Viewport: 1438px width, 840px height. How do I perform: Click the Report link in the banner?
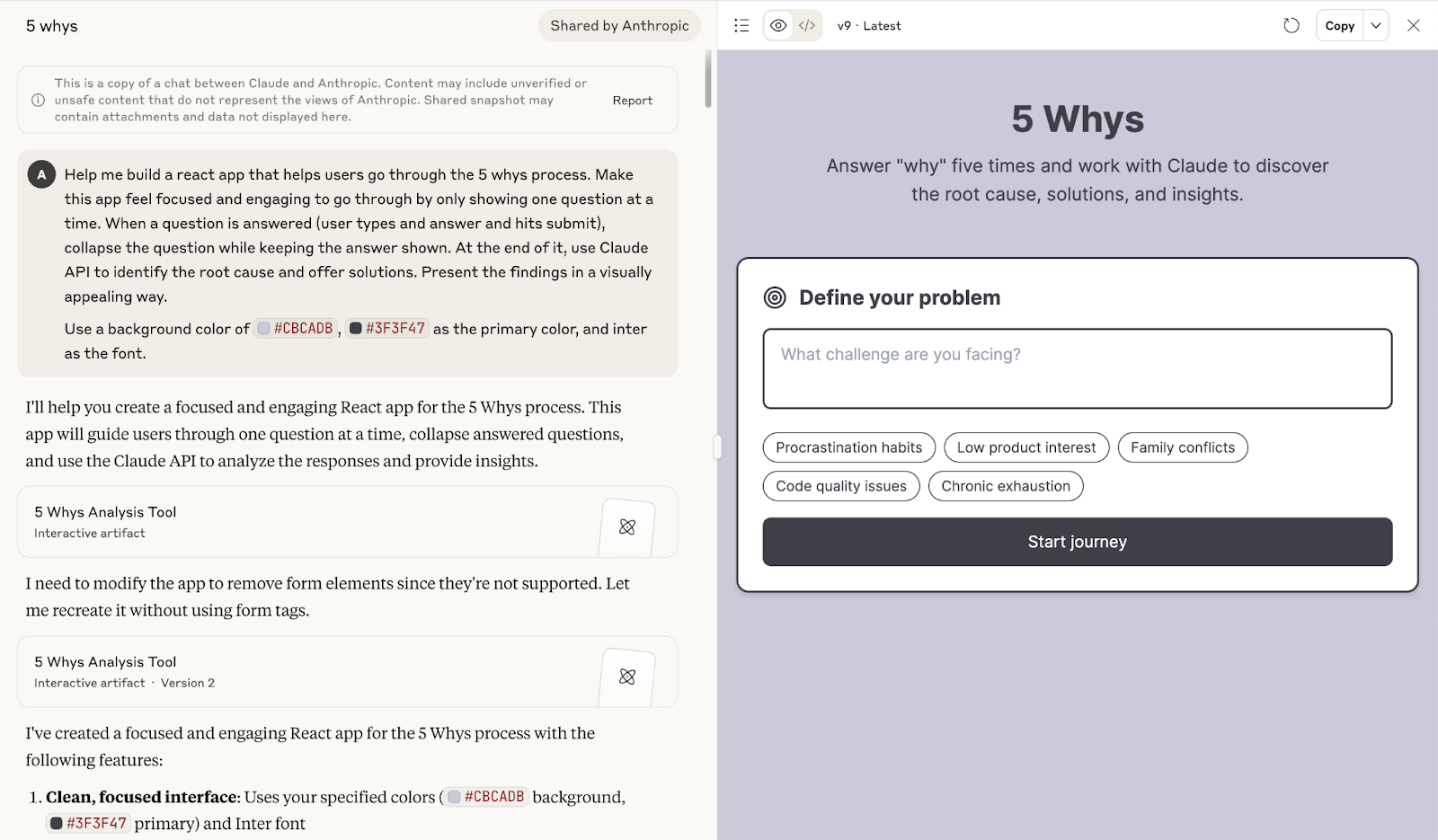click(633, 100)
